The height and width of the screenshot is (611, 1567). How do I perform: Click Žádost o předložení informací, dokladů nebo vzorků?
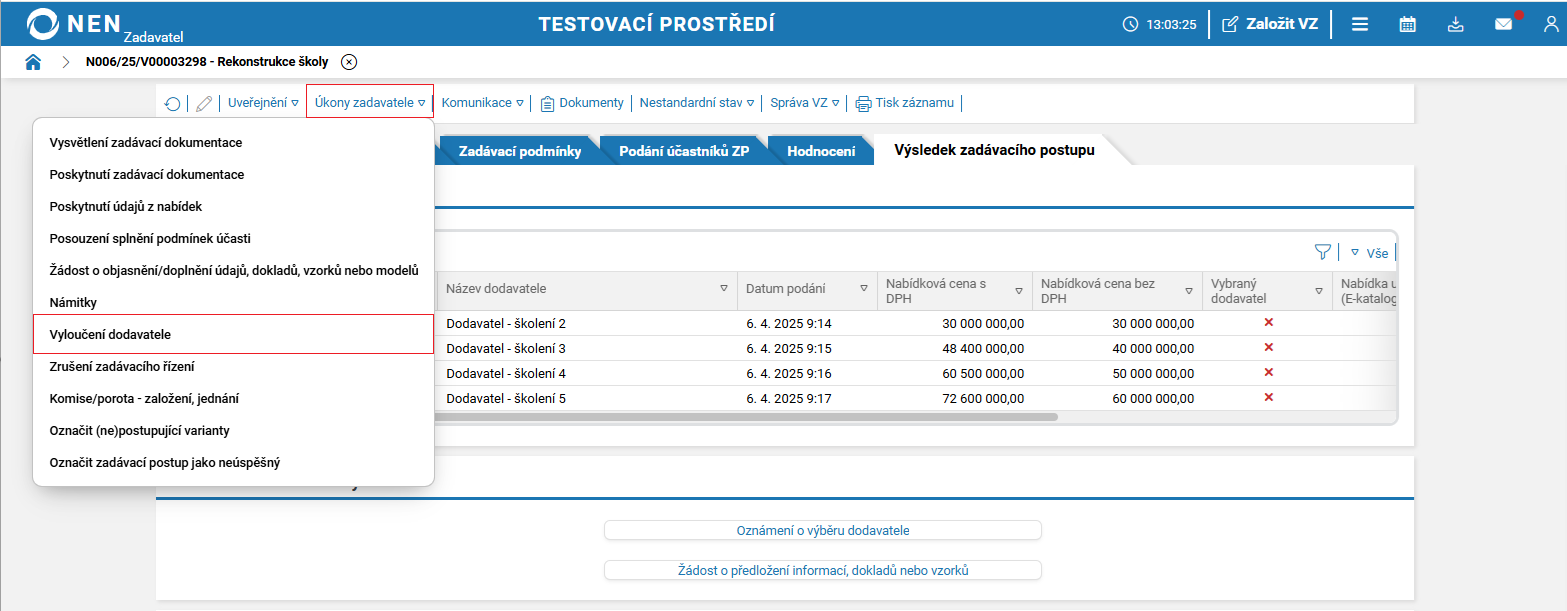[822, 570]
